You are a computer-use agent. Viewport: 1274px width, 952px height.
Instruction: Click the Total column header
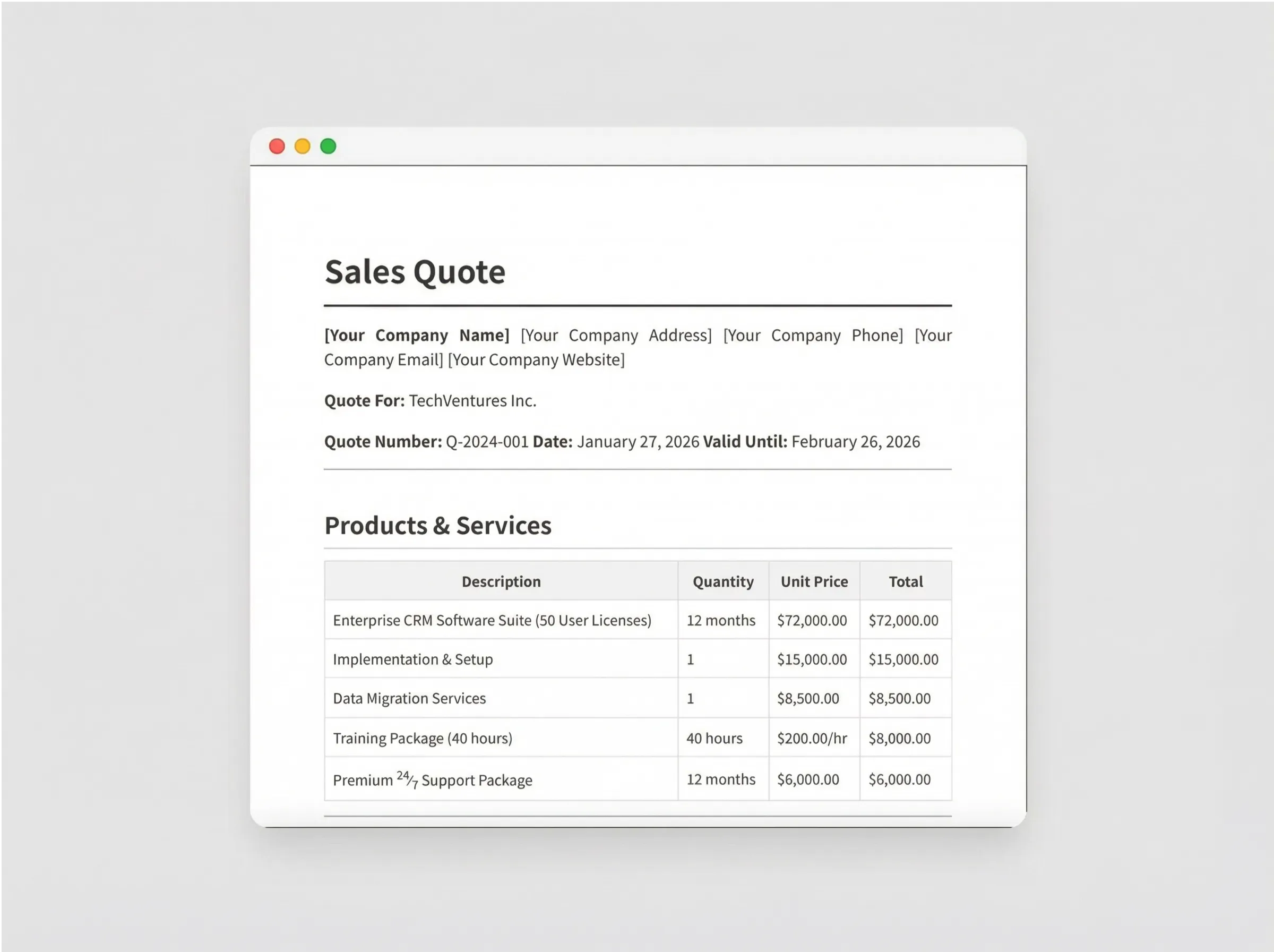(x=906, y=582)
